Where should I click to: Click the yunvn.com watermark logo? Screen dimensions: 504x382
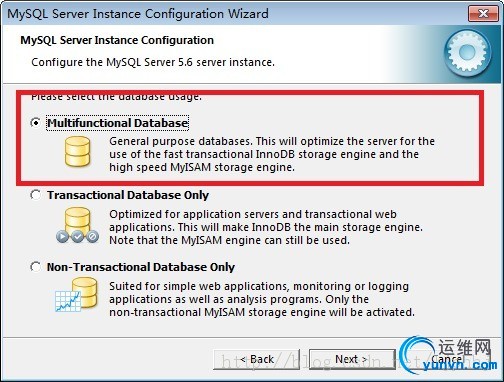coord(448,354)
